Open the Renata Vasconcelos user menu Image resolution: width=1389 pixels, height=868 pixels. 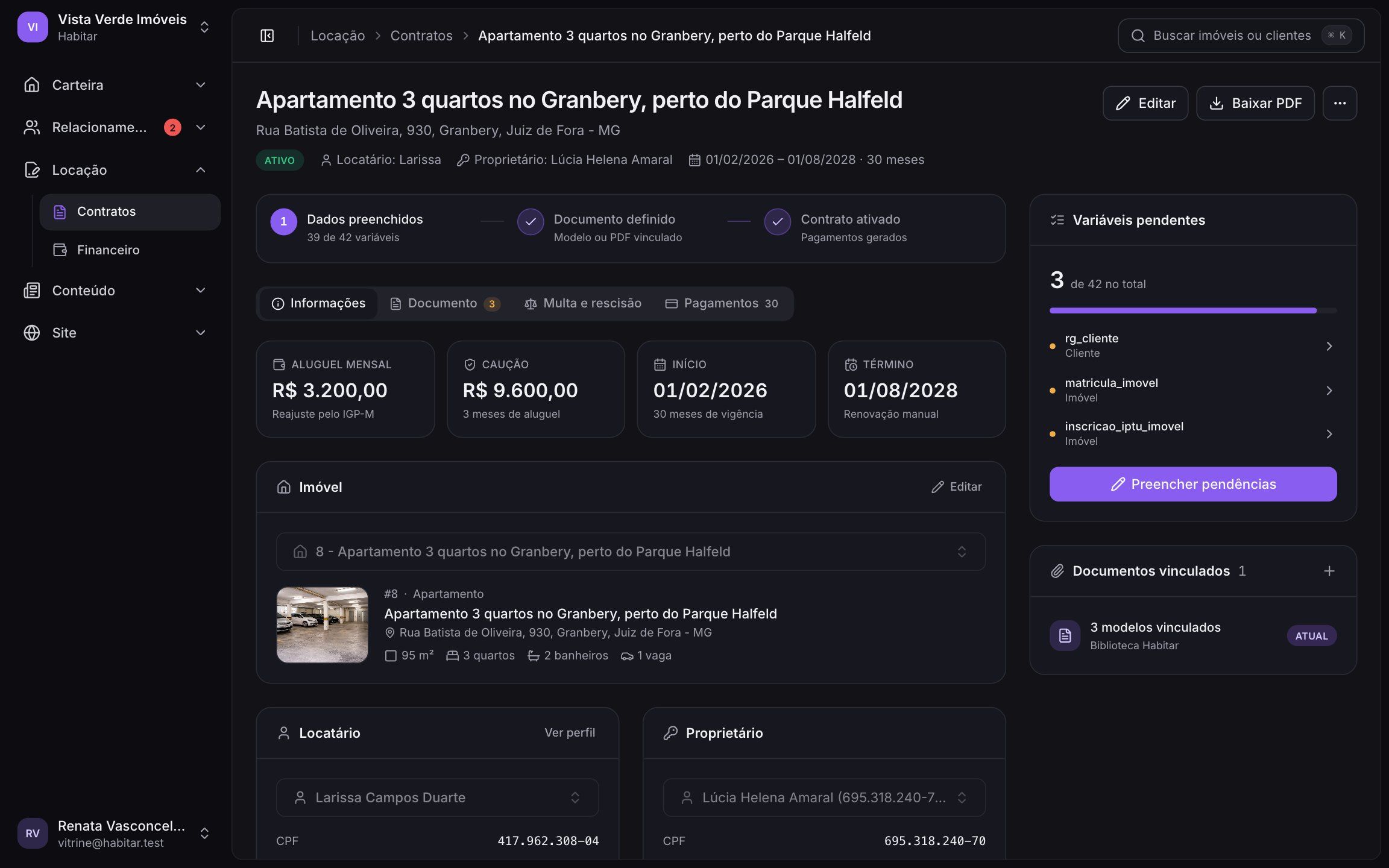pyautogui.click(x=115, y=833)
